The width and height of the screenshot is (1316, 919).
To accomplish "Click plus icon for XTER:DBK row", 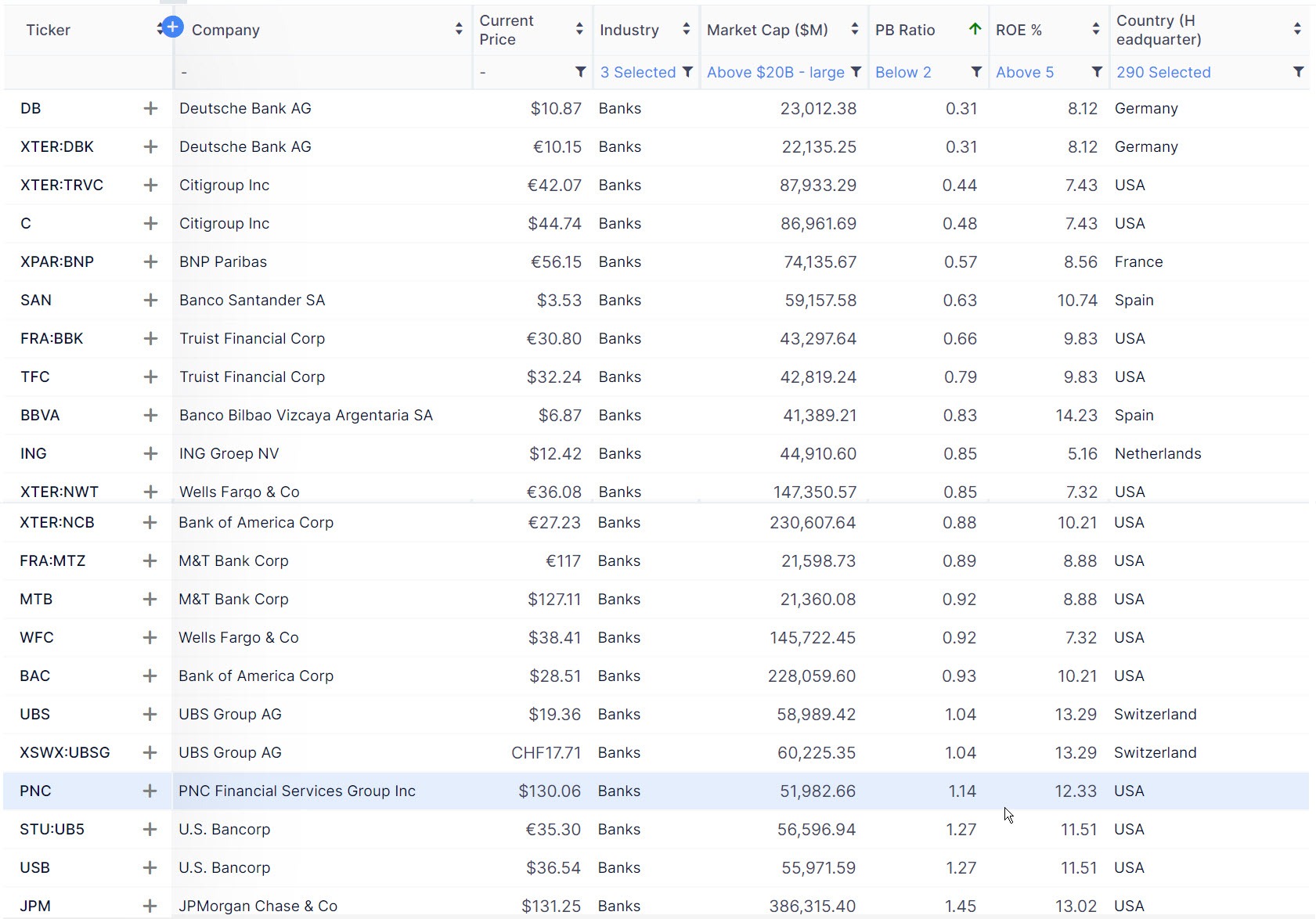I will pos(150,147).
